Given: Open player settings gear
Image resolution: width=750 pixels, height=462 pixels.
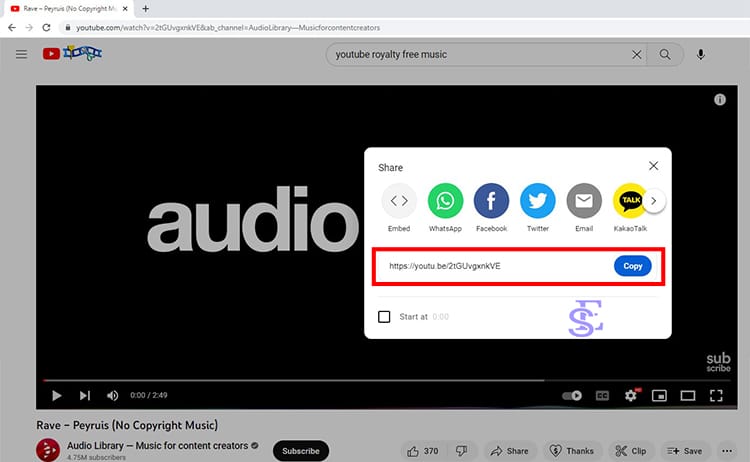Looking at the screenshot, I should [631, 396].
